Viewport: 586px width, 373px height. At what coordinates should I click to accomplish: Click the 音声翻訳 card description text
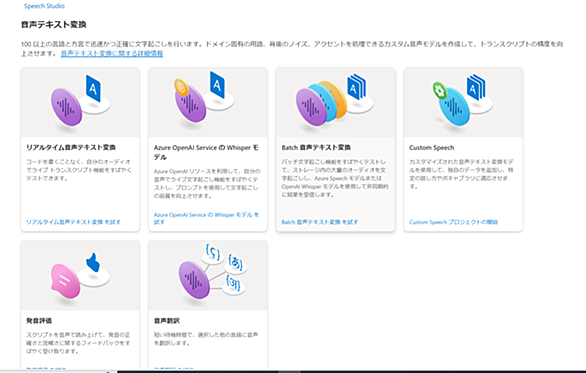(x=206, y=339)
